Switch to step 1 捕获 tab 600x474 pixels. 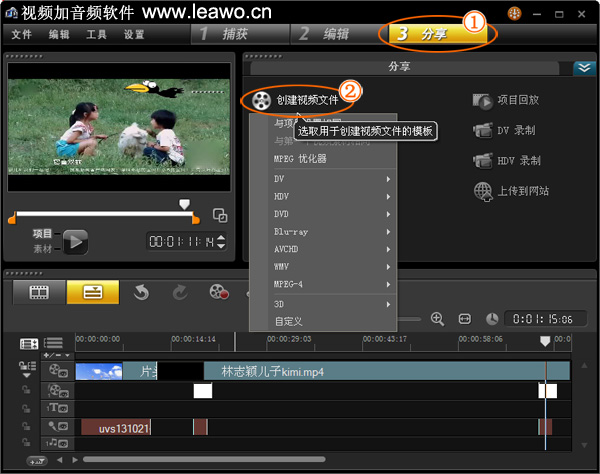(x=240, y=34)
